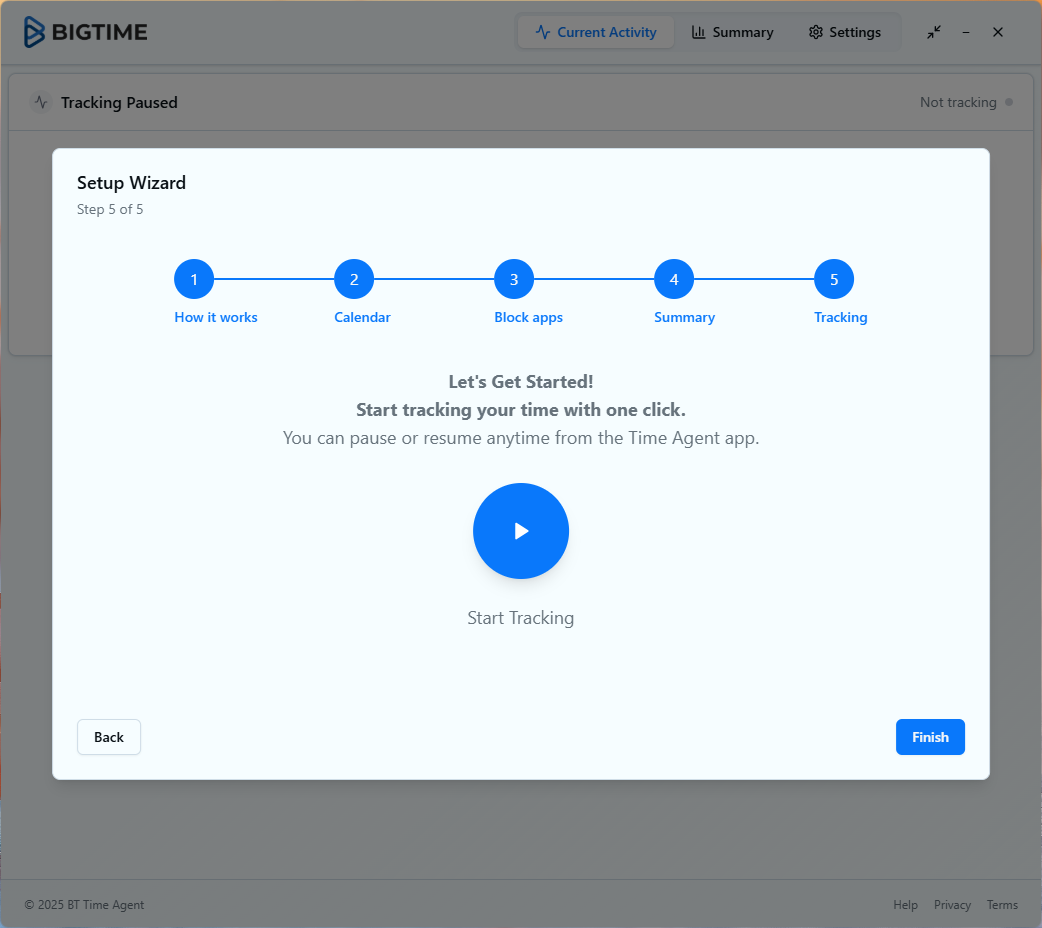Click the Current Activity pulse icon
Image resolution: width=1042 pixels, height=928 pixels.
coord(543,32)
